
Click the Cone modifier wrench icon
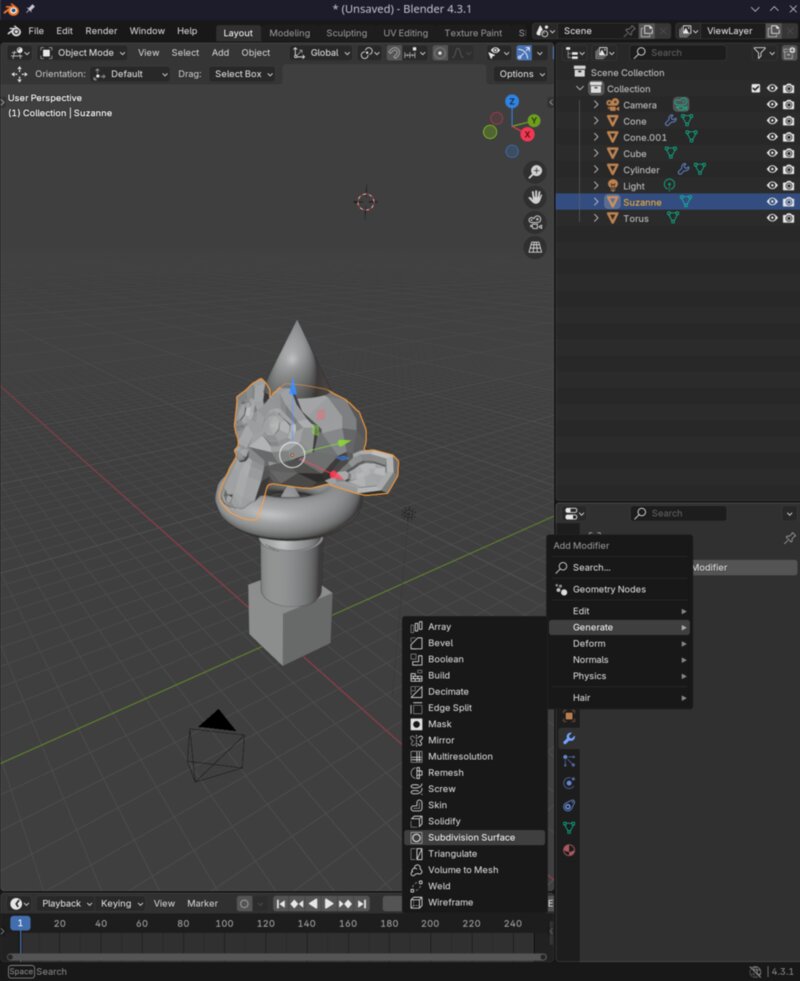coord(671,121)
